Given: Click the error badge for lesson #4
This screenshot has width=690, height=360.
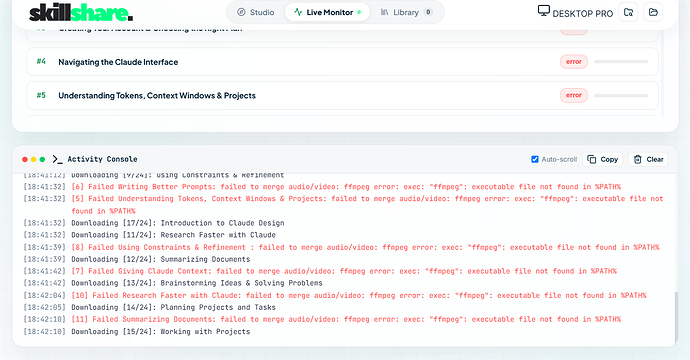Looking at the screenshot, I should tap(573, 62).
